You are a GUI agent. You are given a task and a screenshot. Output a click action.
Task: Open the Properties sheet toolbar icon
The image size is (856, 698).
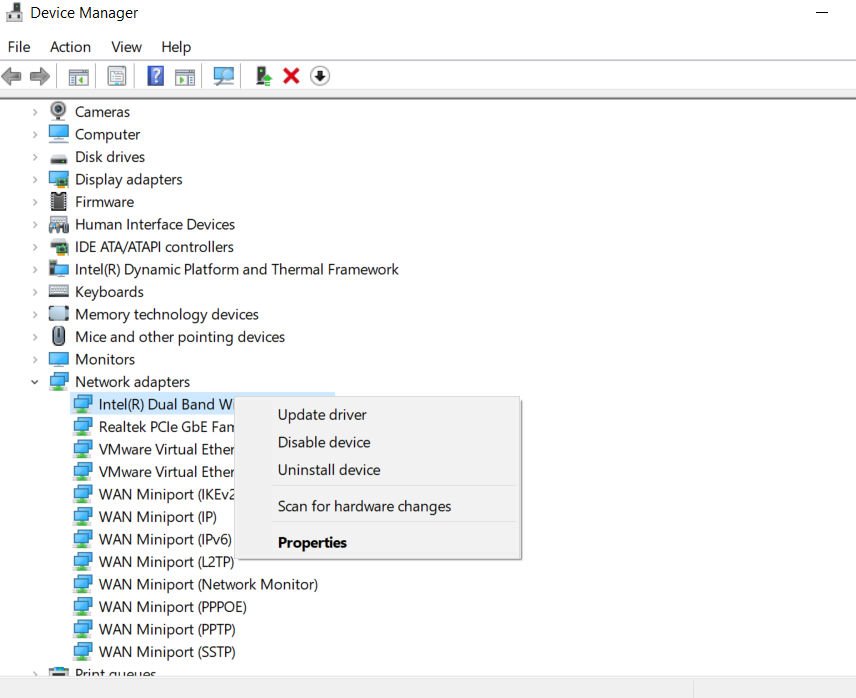coord(116,76)
